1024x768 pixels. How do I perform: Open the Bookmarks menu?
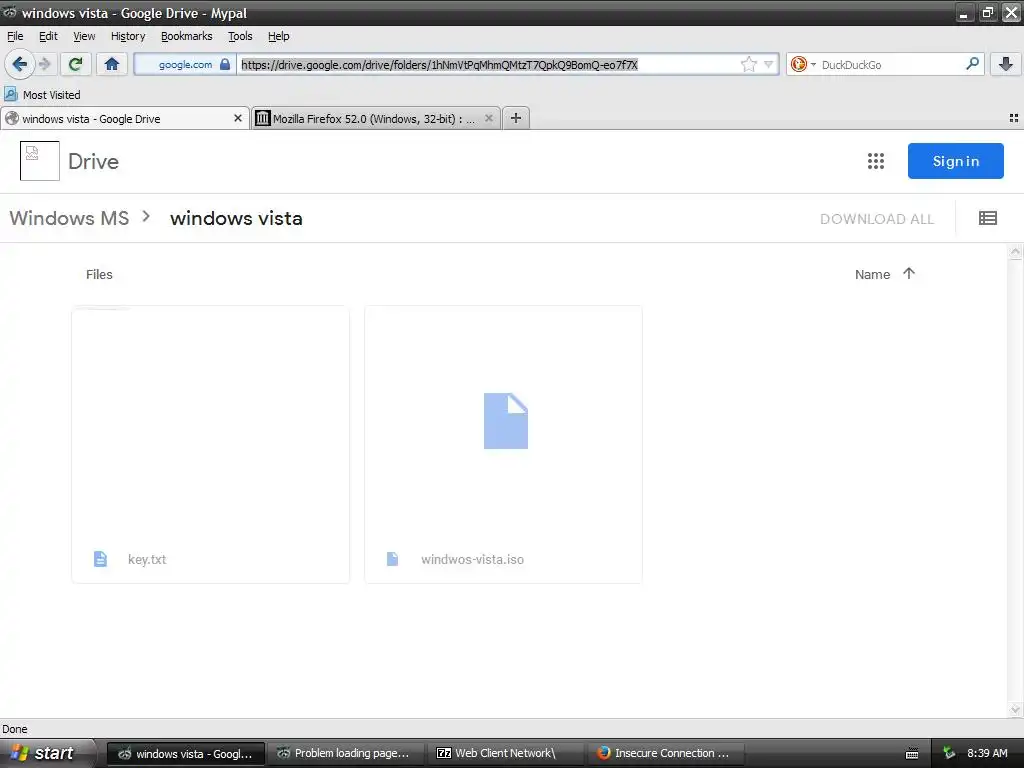point(187,36)
